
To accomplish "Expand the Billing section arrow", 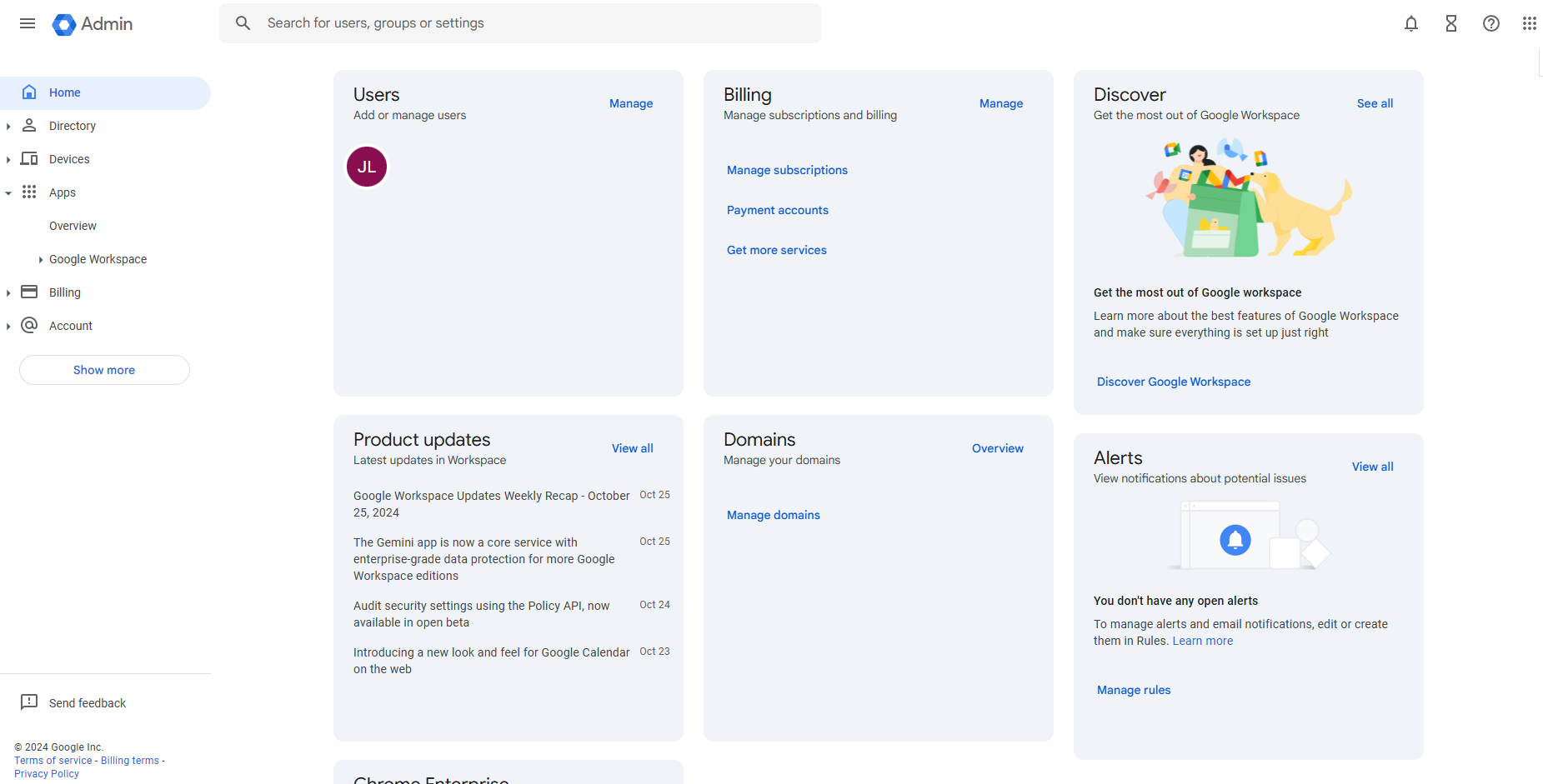I will pyautogui.click(x=8, y=292).
